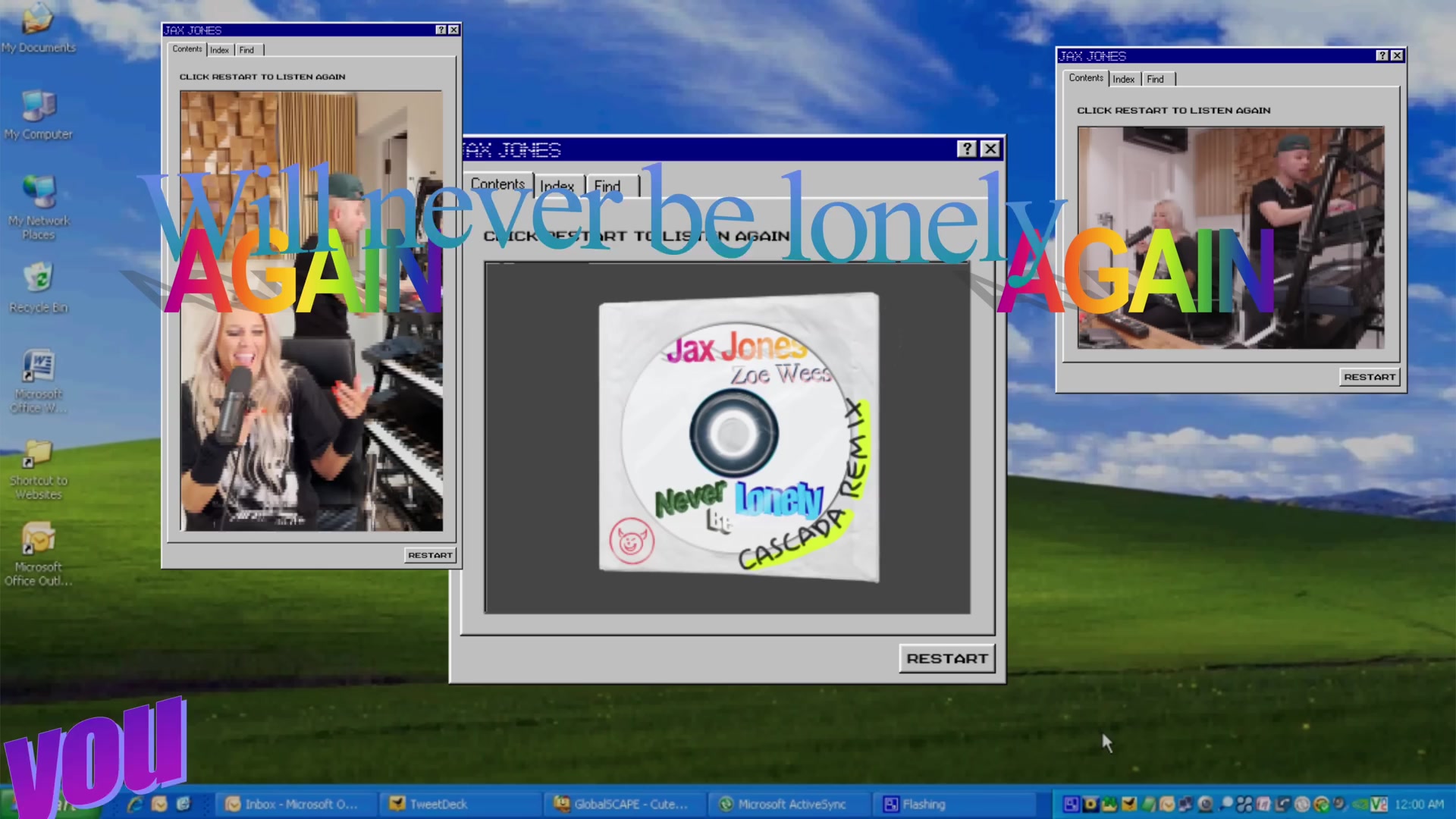Click pink music note icon in system tray
This screenshot has height=819, width=1456.
point(1263,804)
